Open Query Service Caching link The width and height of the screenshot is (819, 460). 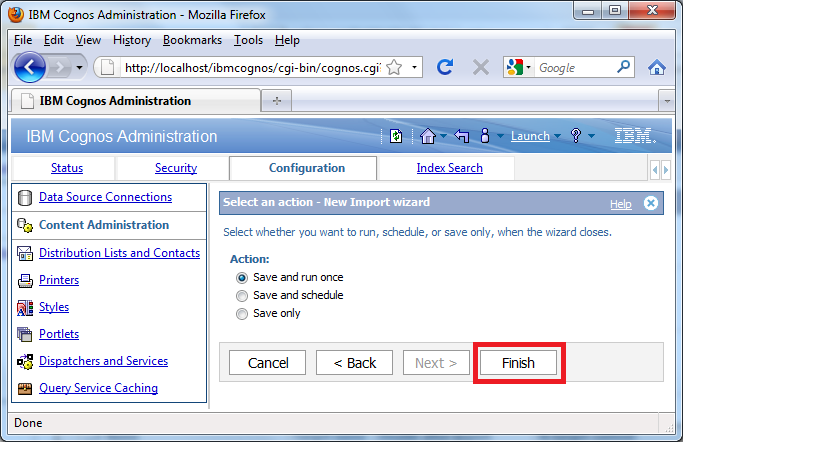[98, 388]
